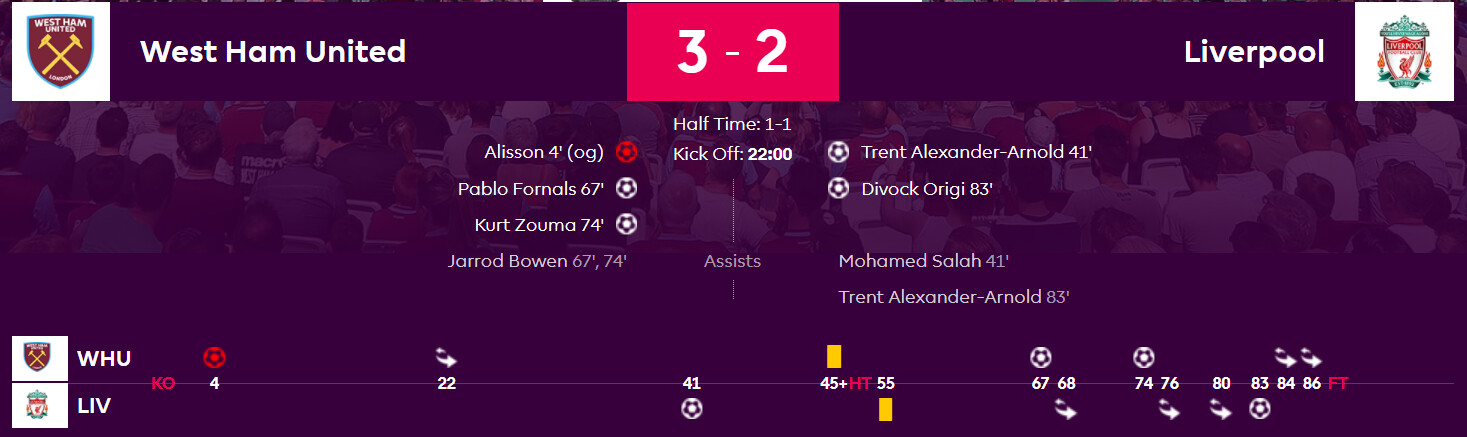Click the Liverpool crest in header
1467x437 pixels.
coord(1404,51)
